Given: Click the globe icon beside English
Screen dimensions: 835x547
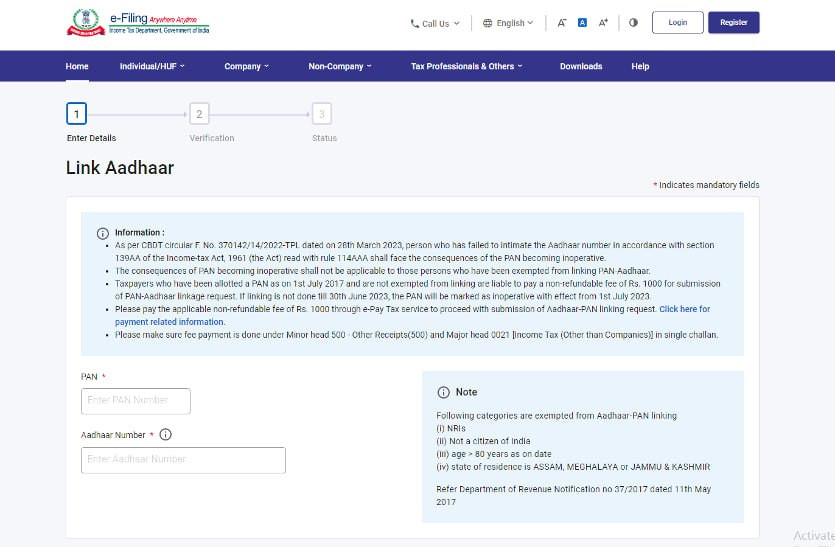Looking at the screenshot, I should pos(487,23).
